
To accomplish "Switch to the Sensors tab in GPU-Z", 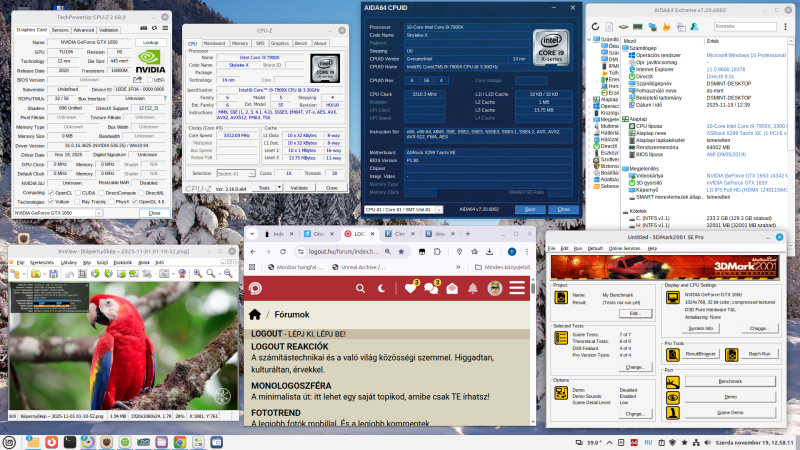I will point(60,30).
